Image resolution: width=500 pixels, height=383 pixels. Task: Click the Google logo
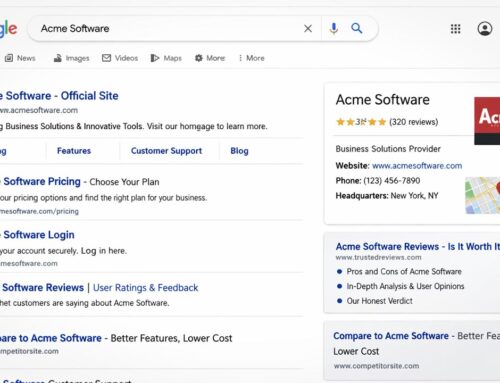point(8,29)
